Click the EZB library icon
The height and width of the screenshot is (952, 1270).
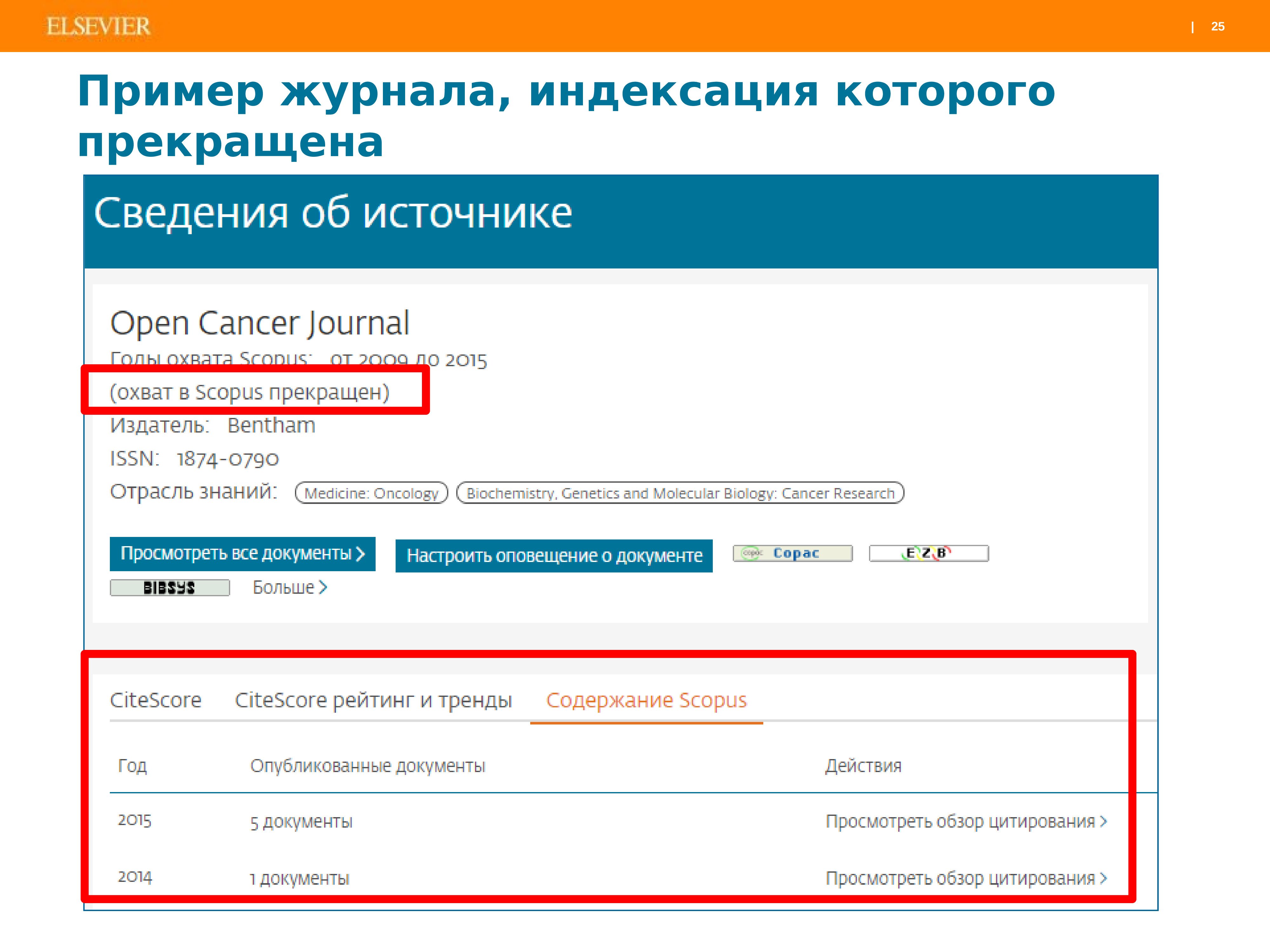click(928, 553)
